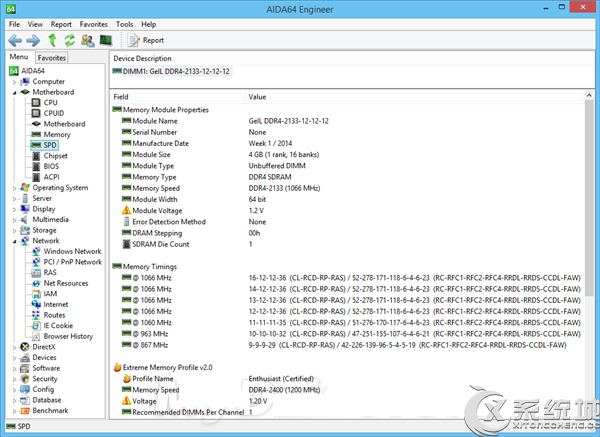
Task: Collapse the Network tree node
Action: (x=15, y=241)
